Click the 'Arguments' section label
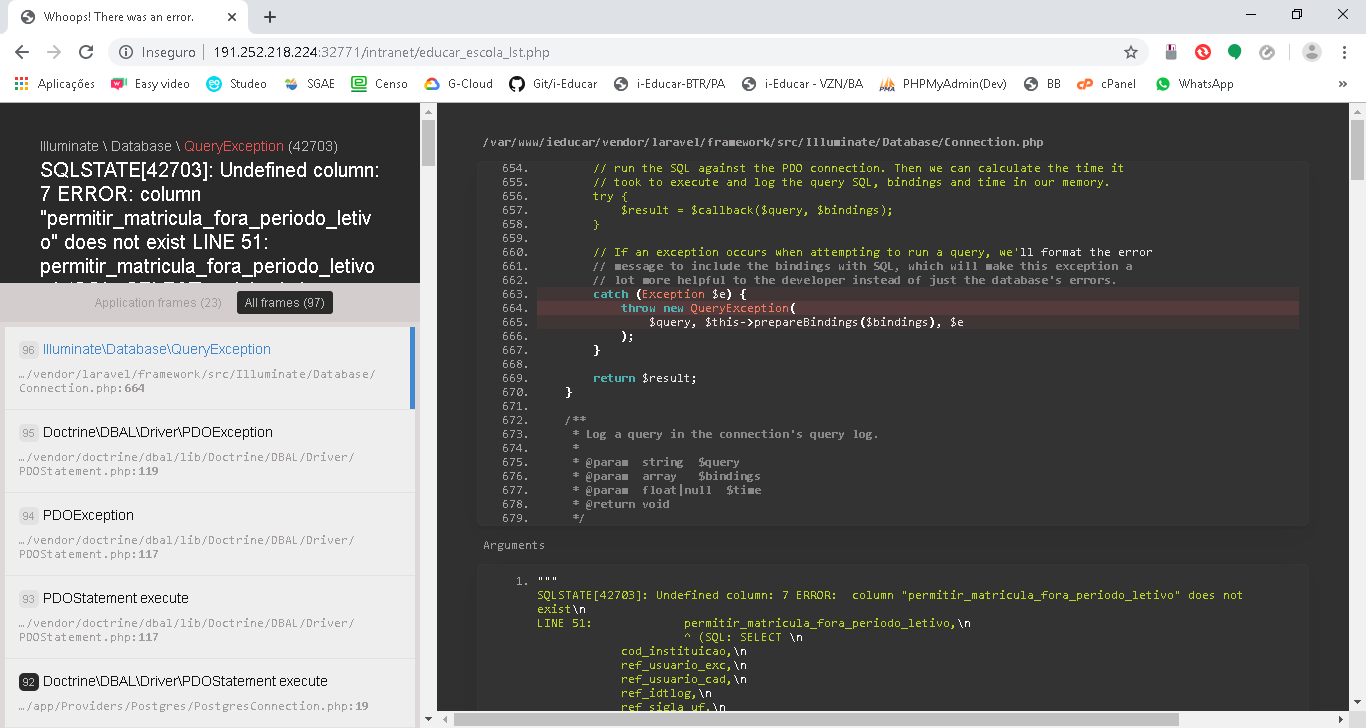This screenshot has width=1366, height=728. [514, 545]
